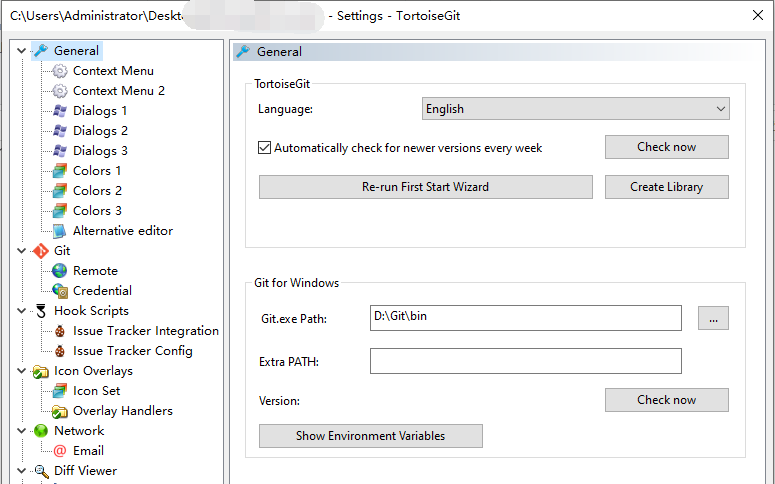Collapse the Git tree node
This screenshot has width=775, height=484.
(x=21, y=251)
